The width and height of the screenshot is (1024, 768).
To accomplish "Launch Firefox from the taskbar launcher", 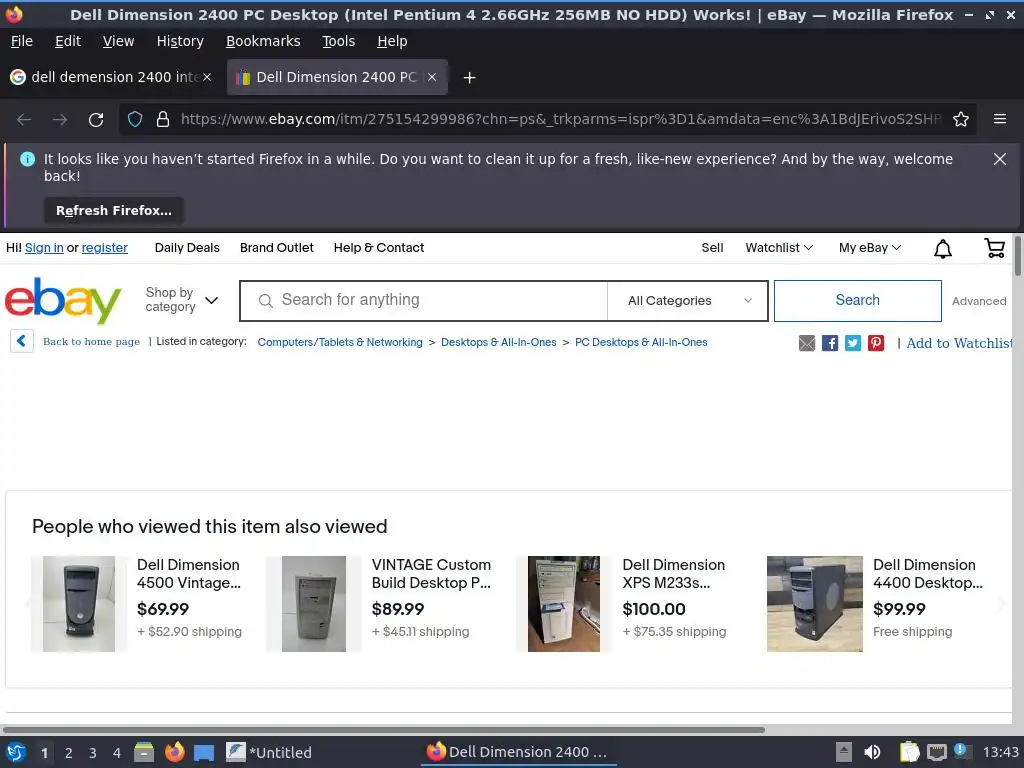I will (x=174, y=752).
